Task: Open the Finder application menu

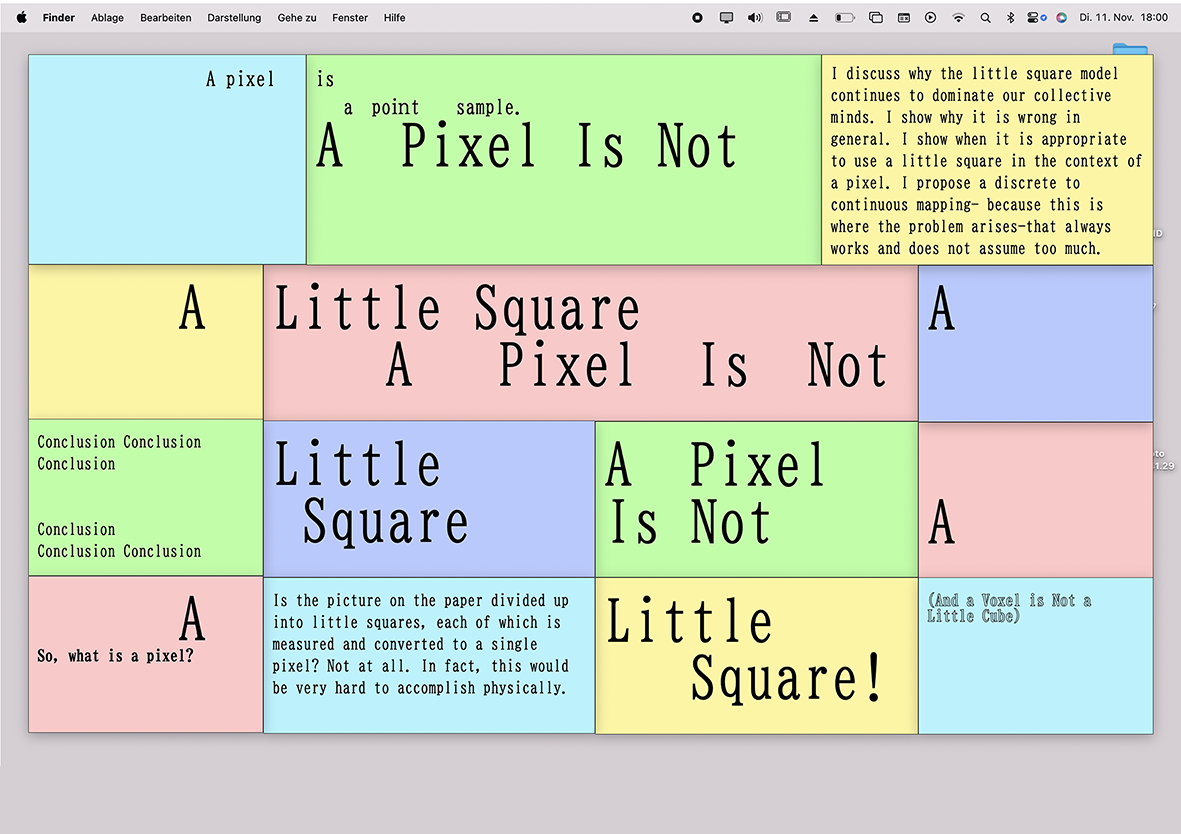Action: point(59,18)
